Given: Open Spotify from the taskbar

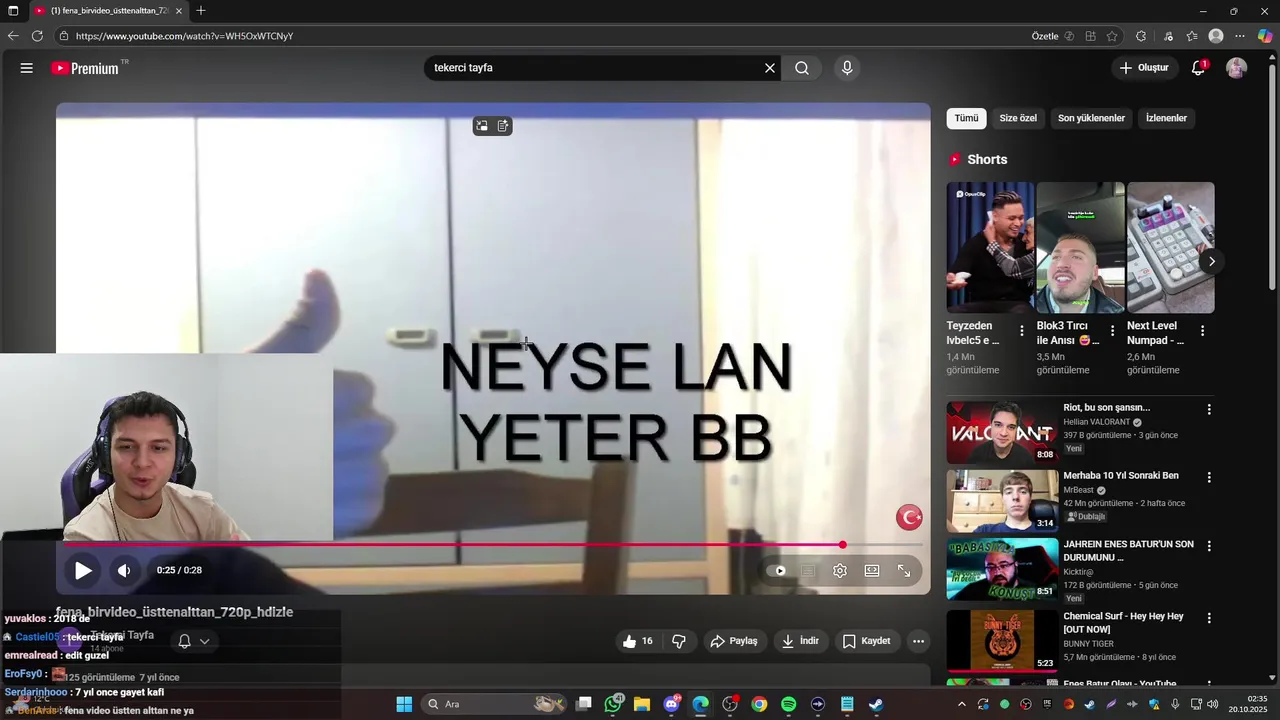Looking at the screenshot, I should 788,704.
